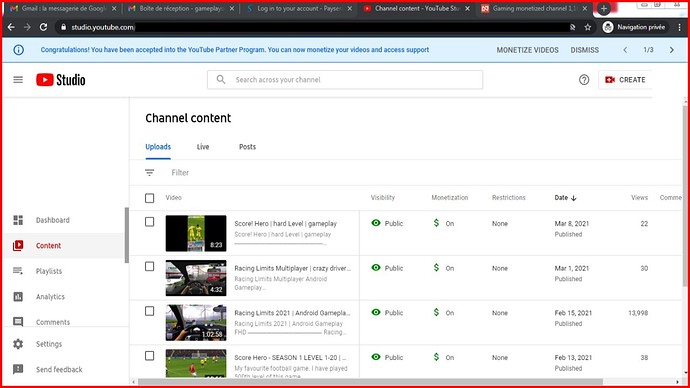
Task: Click the CREATE button
Action: (x=625, y=80)
